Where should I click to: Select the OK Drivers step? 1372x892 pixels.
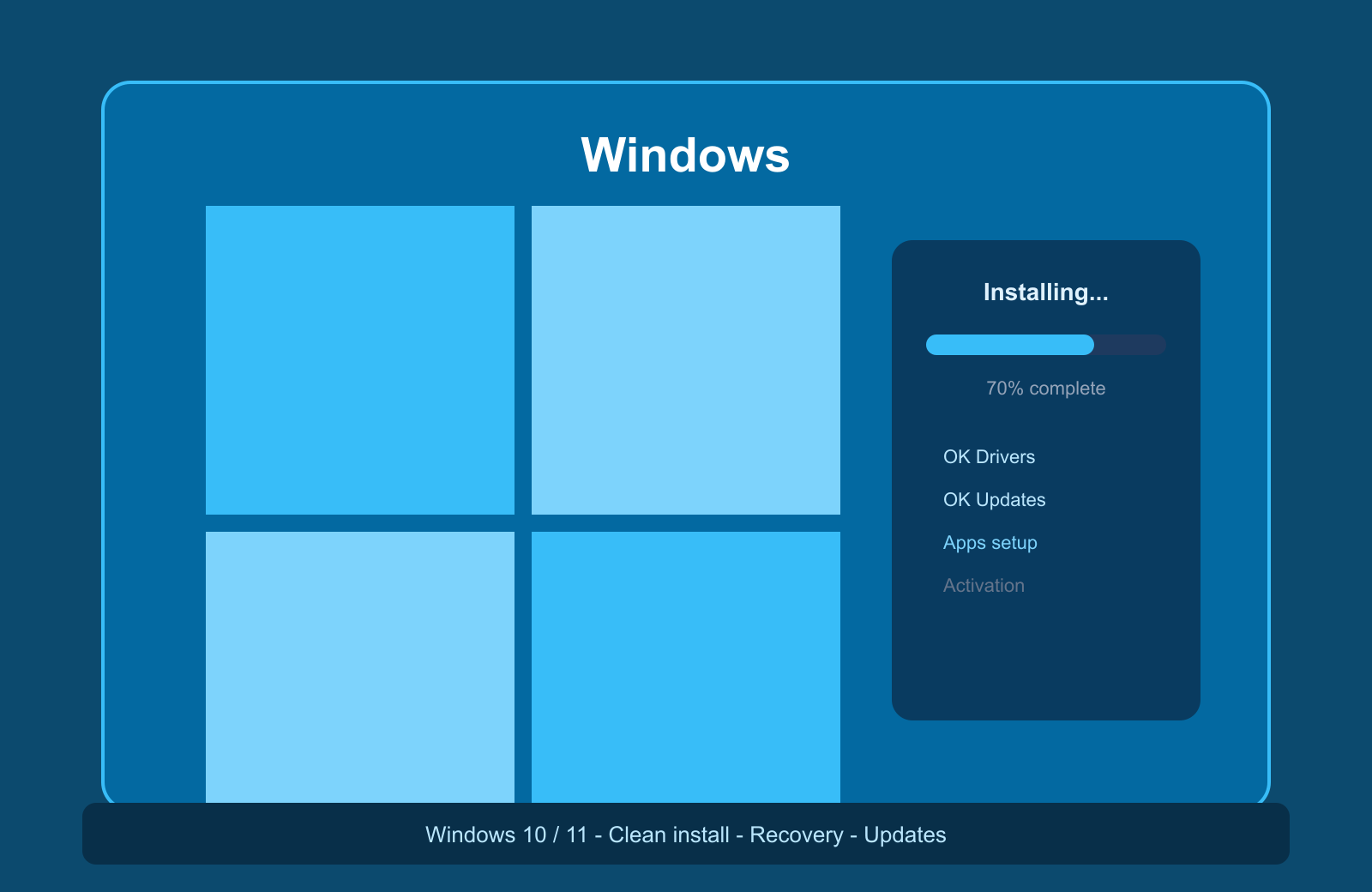click(x=989, y=457)
